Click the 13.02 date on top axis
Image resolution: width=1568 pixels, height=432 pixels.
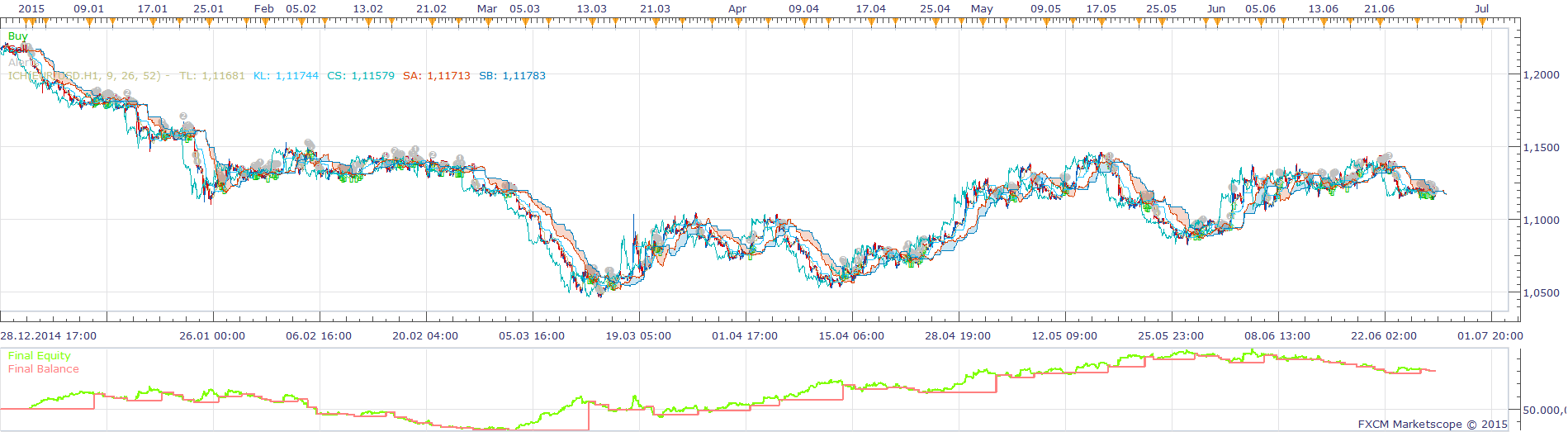coord(368,9)
